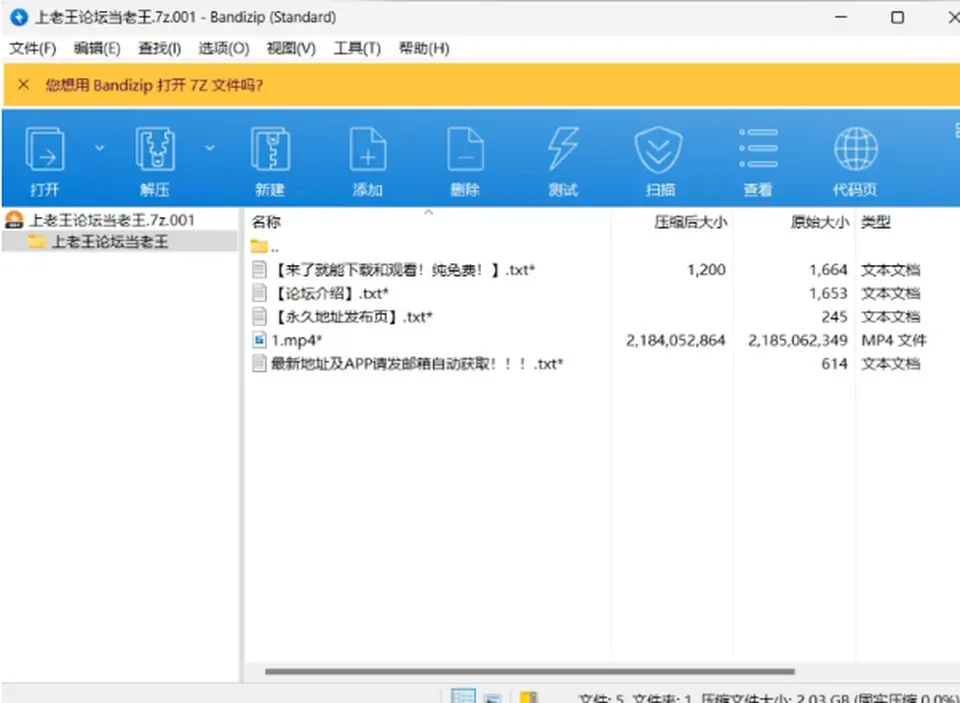960x703 pixels.
Task: Expand the dropdown arrow next to 解压
Action: tap(209, 148)
